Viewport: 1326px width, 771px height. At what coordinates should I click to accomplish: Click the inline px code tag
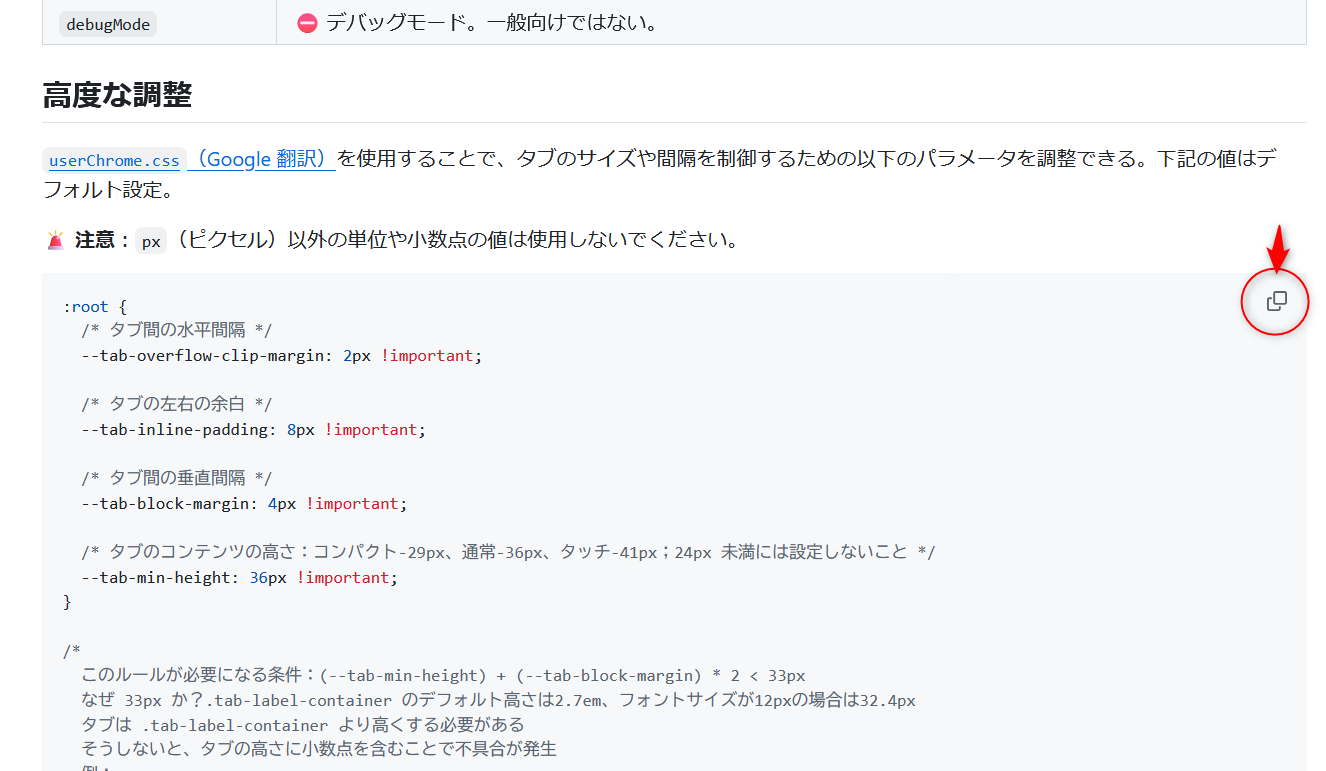point(151,241)
